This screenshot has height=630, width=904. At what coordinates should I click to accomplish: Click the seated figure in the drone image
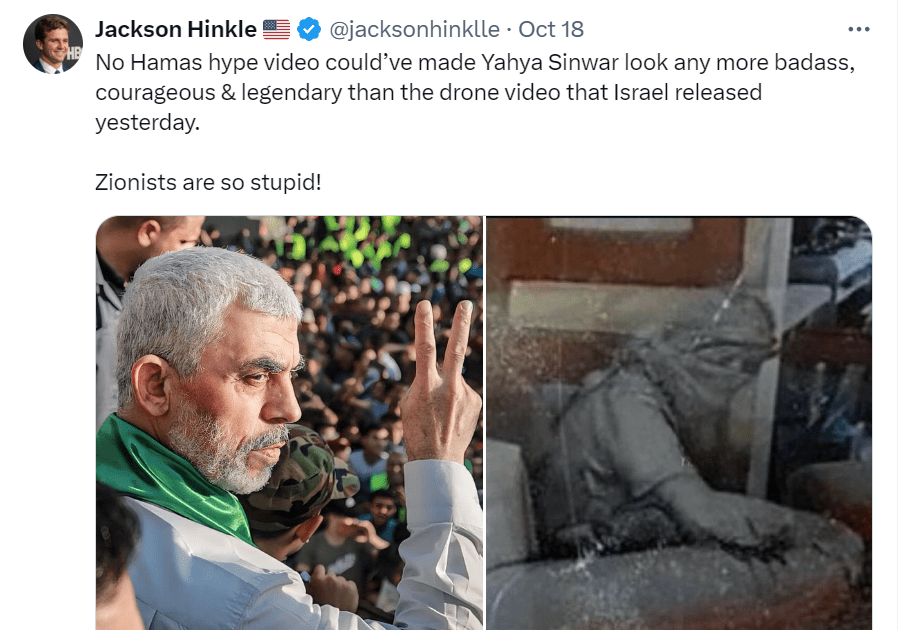680,438
